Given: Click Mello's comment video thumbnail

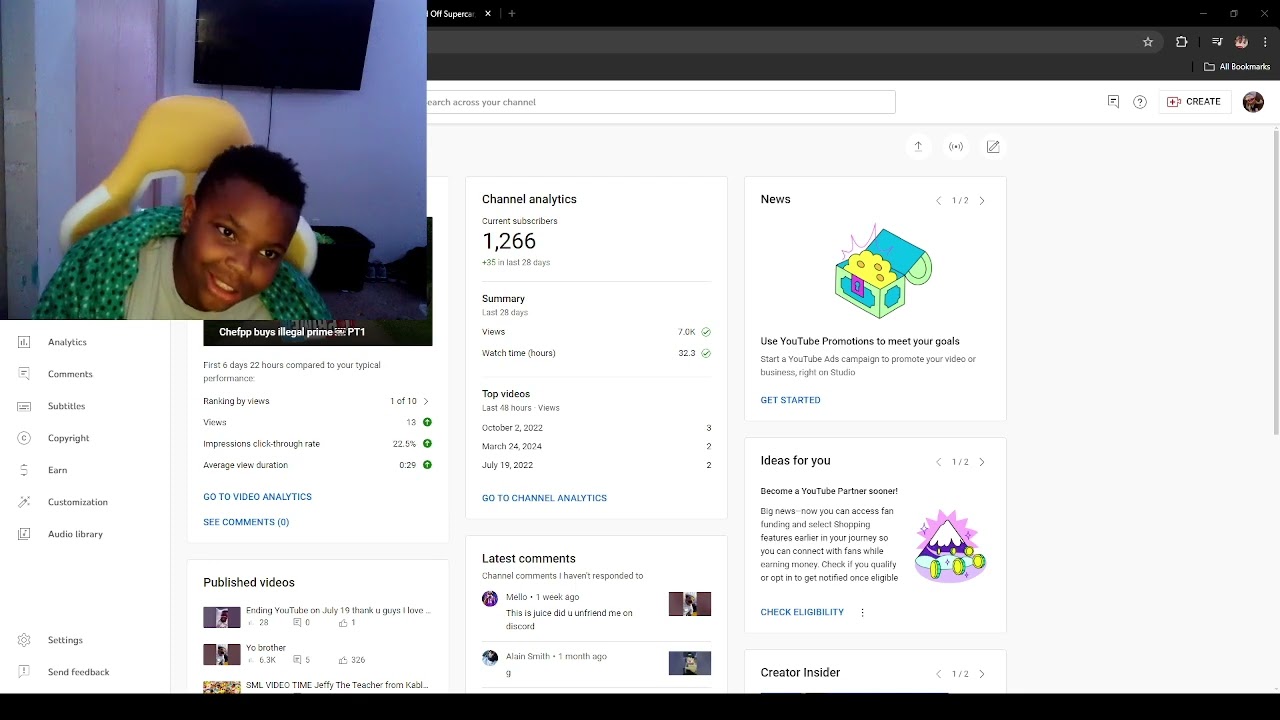Looking at the screenshot, I should point(690,603).
